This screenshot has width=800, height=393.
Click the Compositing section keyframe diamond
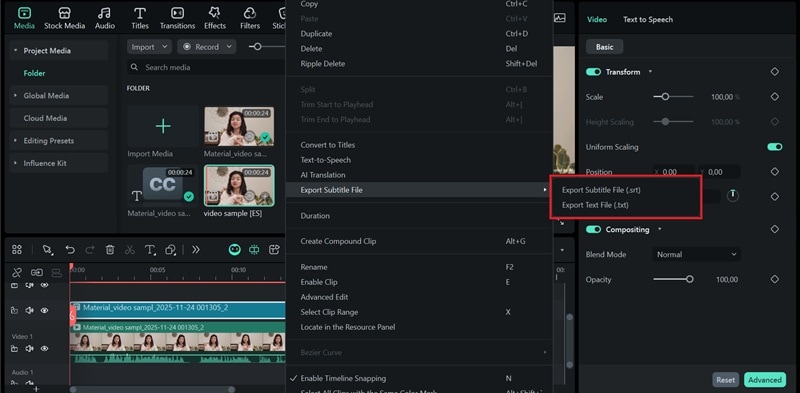pos(774,229)
